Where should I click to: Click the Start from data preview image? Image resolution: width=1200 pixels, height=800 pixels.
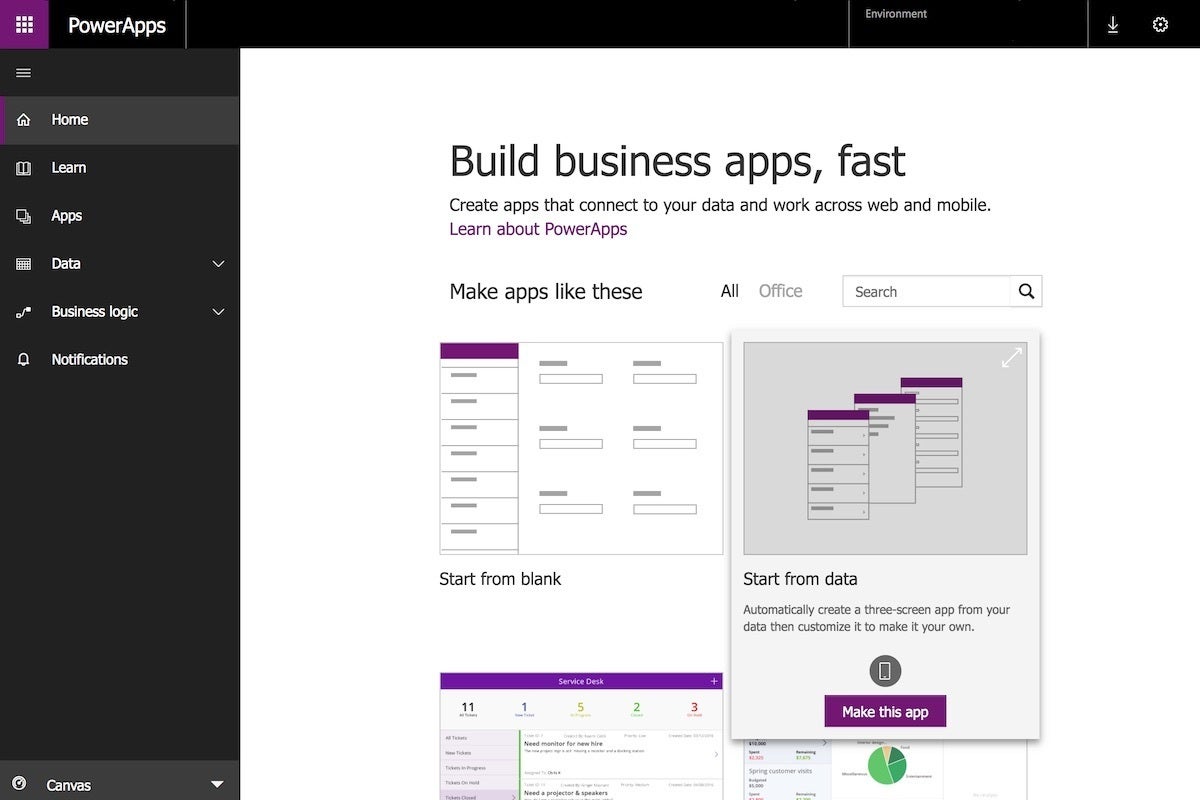pos(885,448)
